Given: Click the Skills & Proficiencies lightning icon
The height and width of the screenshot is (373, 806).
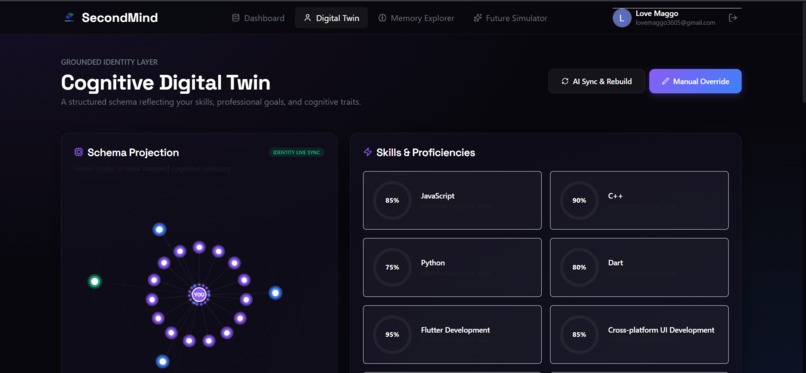Looking at the screenshot, I should (x=368, y=152).
